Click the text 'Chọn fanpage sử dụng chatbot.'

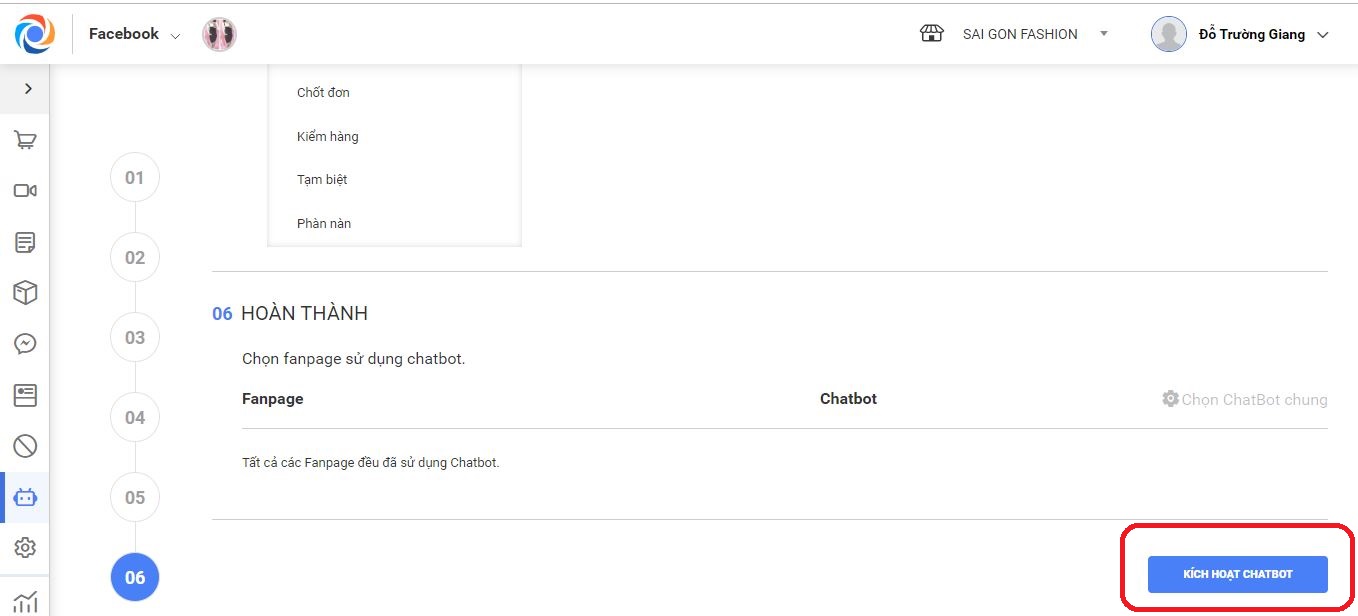click(353, 358)
